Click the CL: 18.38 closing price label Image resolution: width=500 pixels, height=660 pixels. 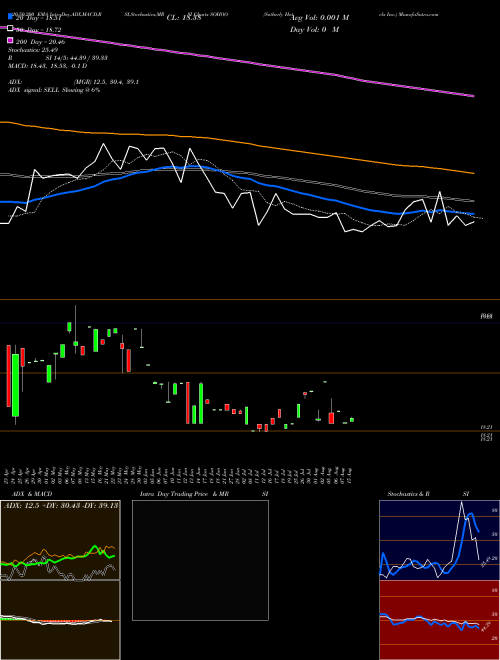[184, 18]
